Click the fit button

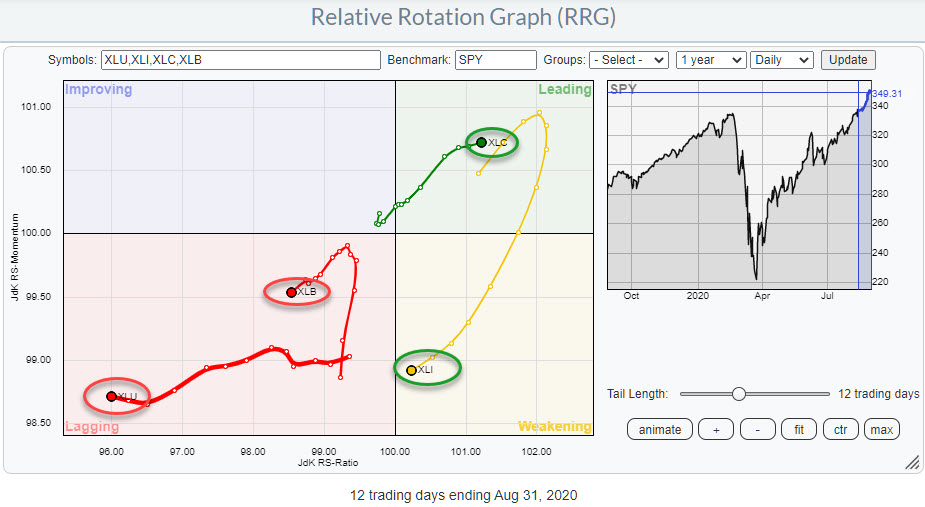798,430
